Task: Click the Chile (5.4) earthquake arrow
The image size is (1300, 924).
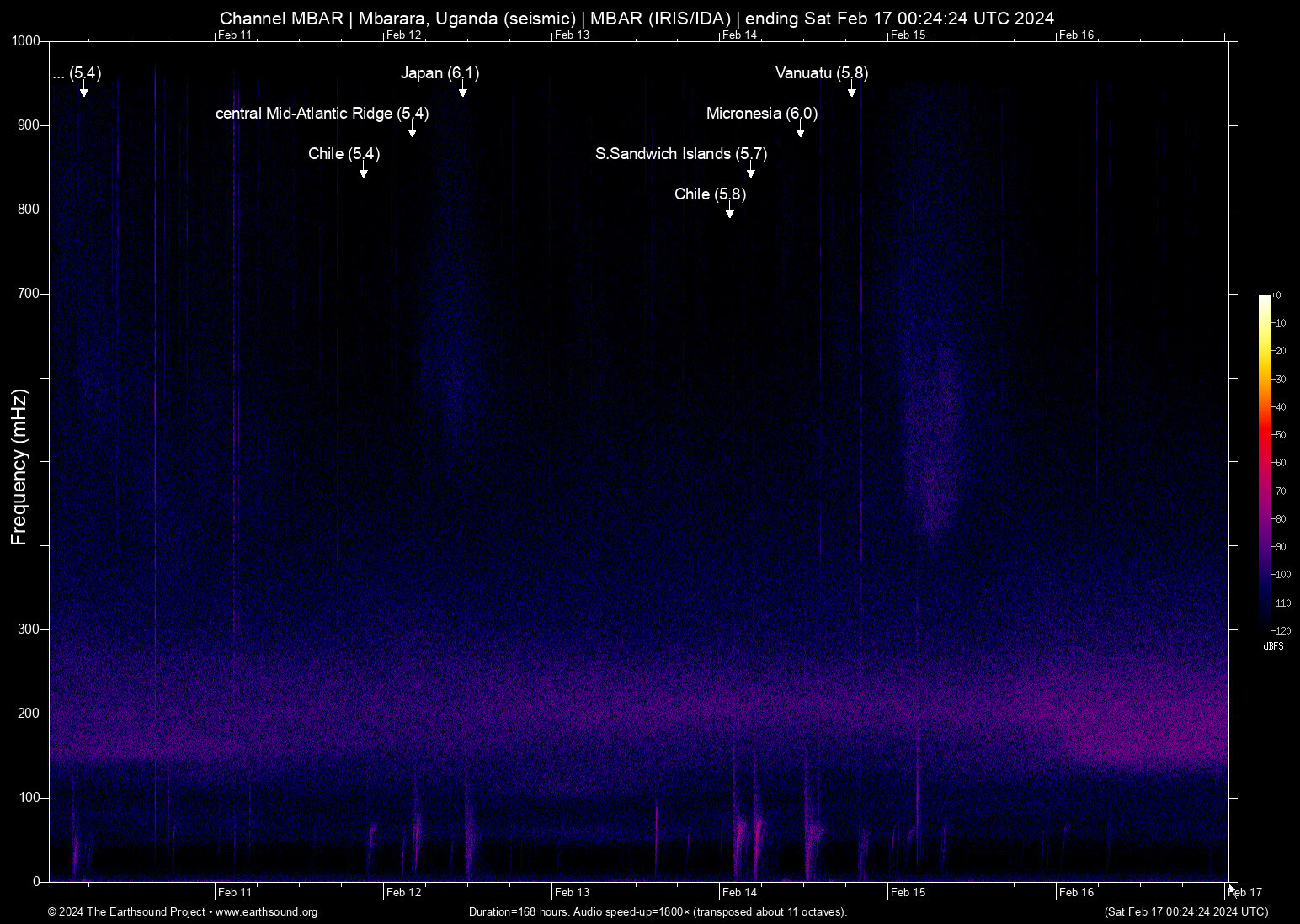Action: pos(364,172)
